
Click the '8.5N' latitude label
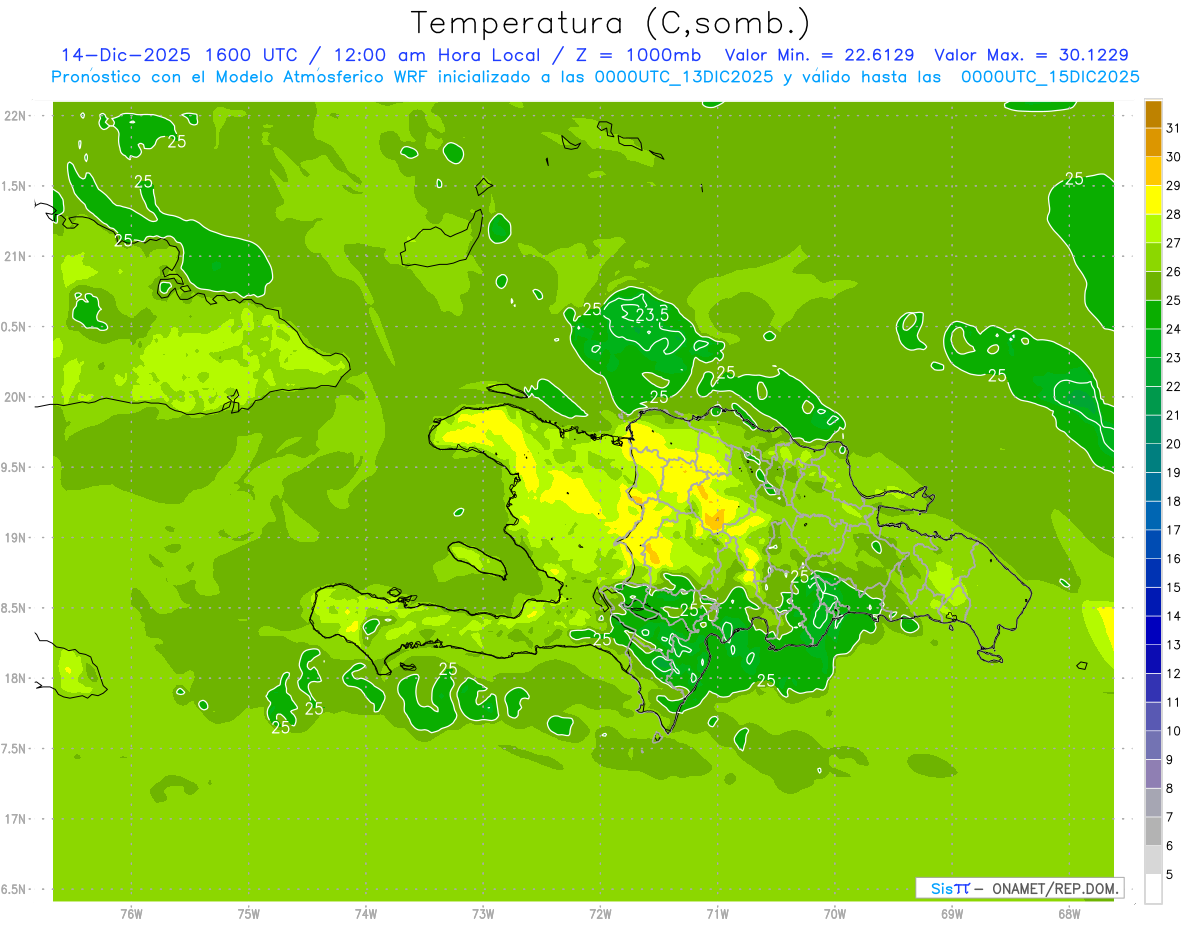[x=15, y=608]
